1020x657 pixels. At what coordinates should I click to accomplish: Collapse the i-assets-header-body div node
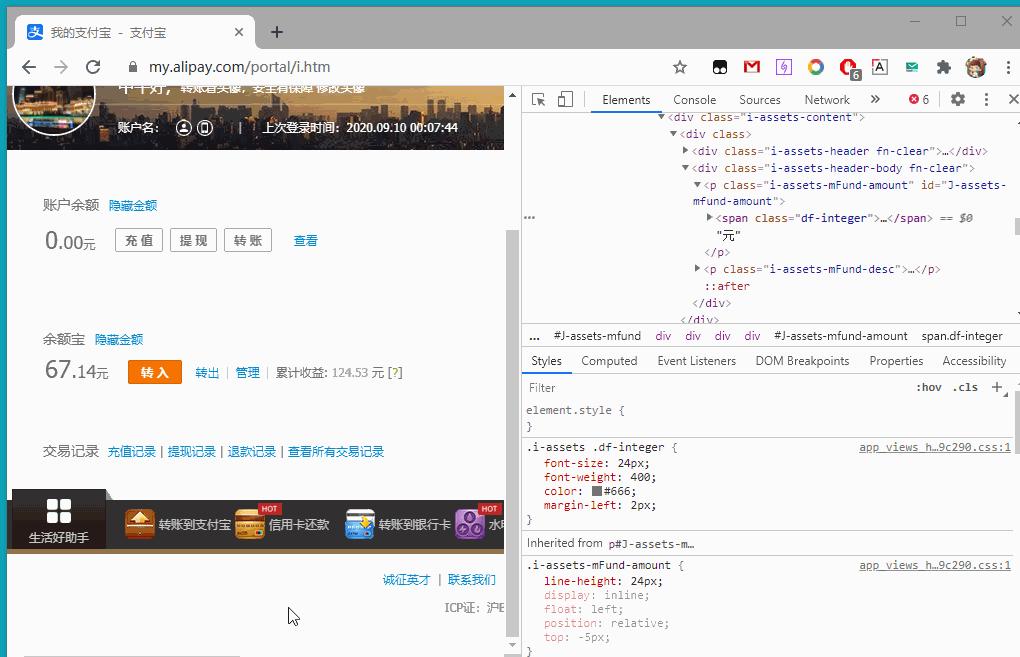[686, 168]
